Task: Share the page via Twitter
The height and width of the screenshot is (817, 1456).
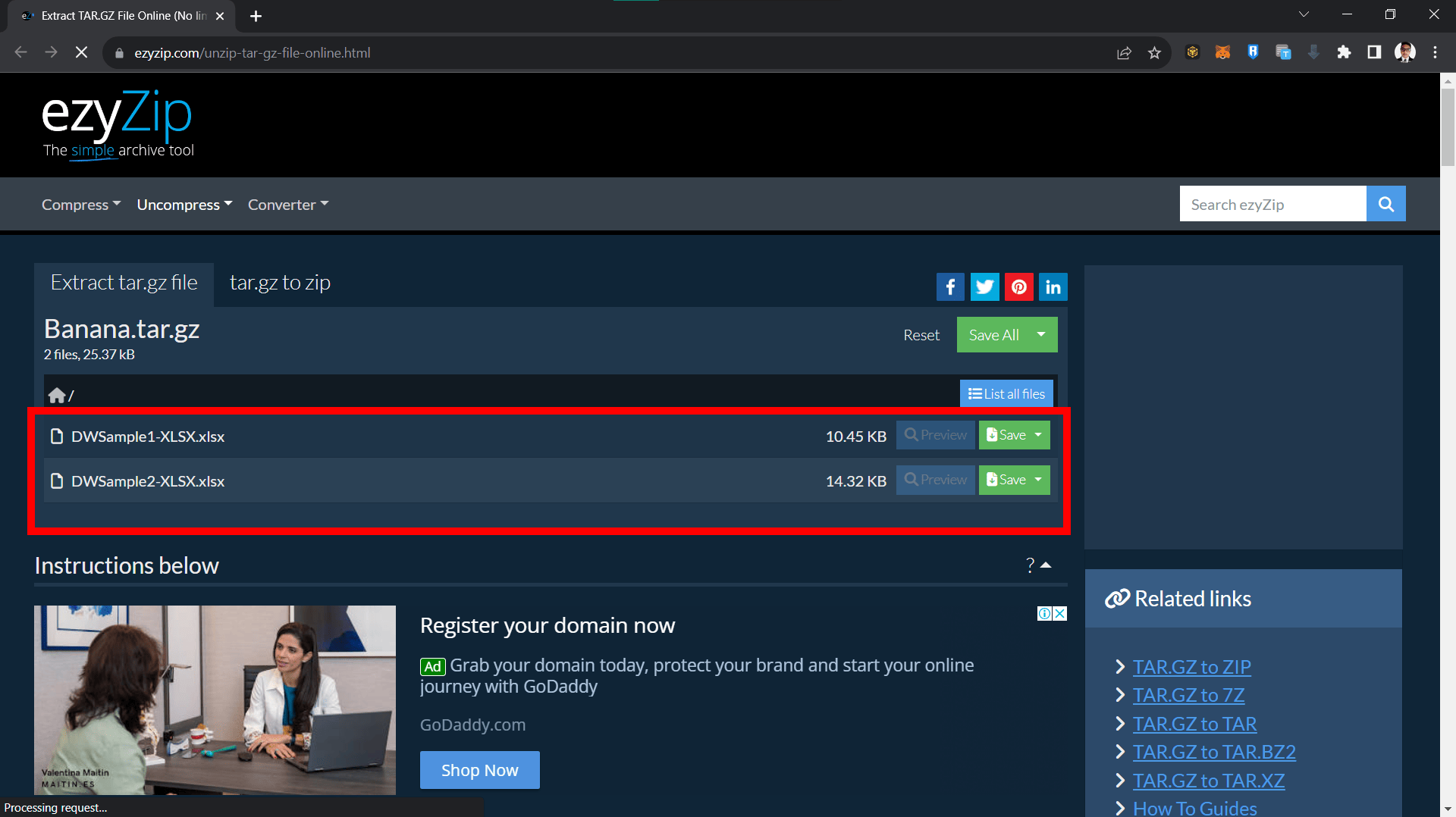Action: [984, 286]
